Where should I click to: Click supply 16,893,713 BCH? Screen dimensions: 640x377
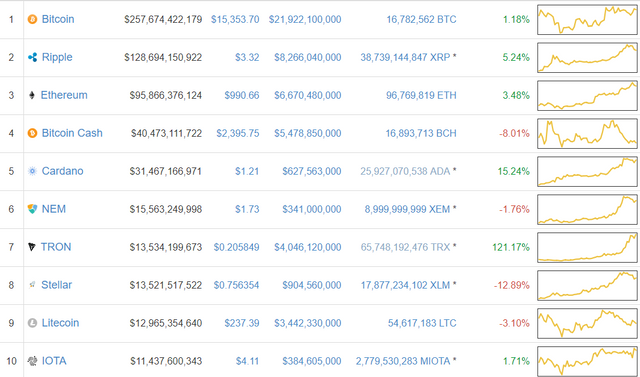(421, 133)
